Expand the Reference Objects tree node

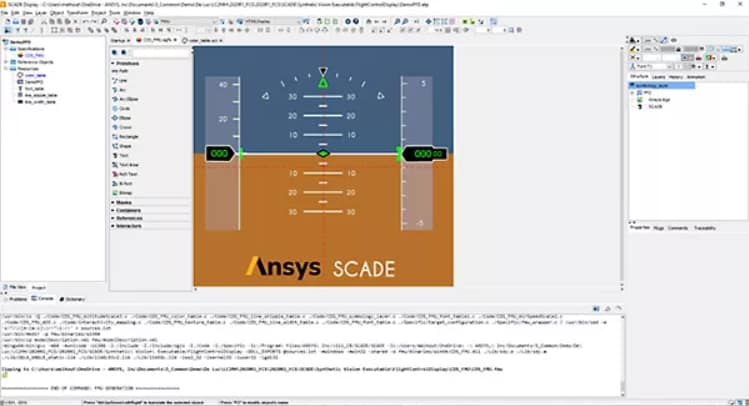click(6, 62)
